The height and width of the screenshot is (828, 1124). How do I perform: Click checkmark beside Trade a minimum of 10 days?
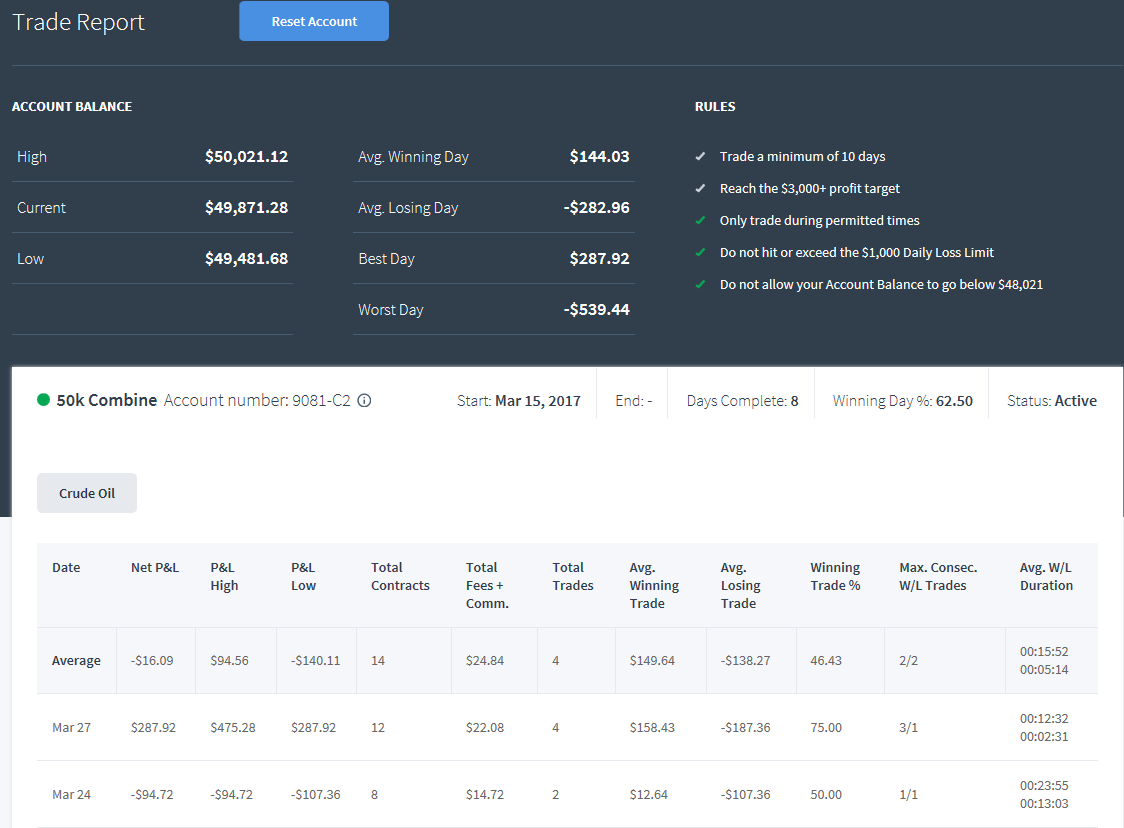point(700,156)
